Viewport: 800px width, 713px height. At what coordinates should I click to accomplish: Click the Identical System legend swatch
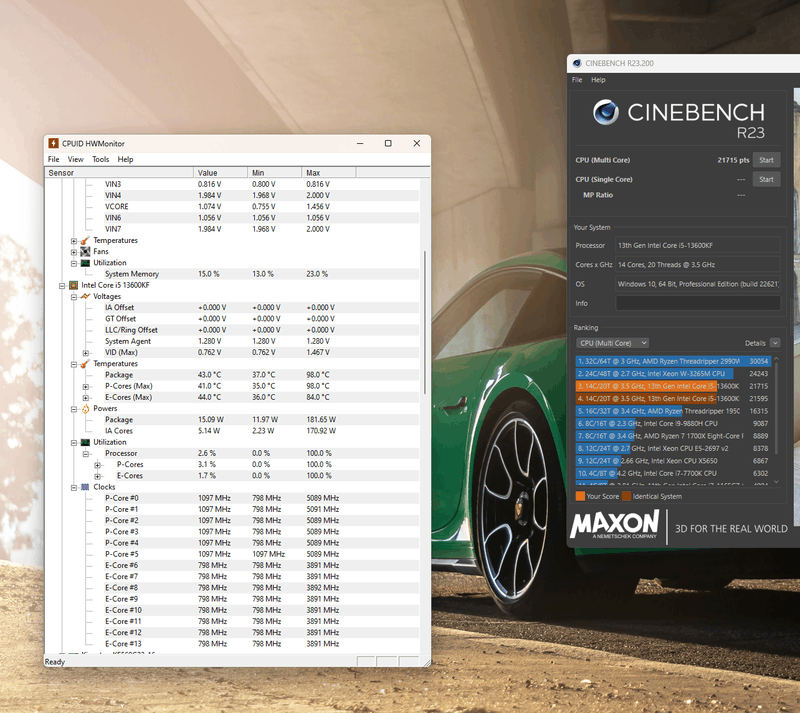point(626,496)
